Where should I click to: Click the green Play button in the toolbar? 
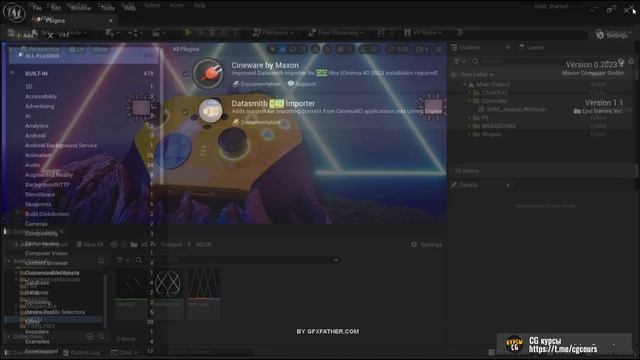(x=188, y=33)
